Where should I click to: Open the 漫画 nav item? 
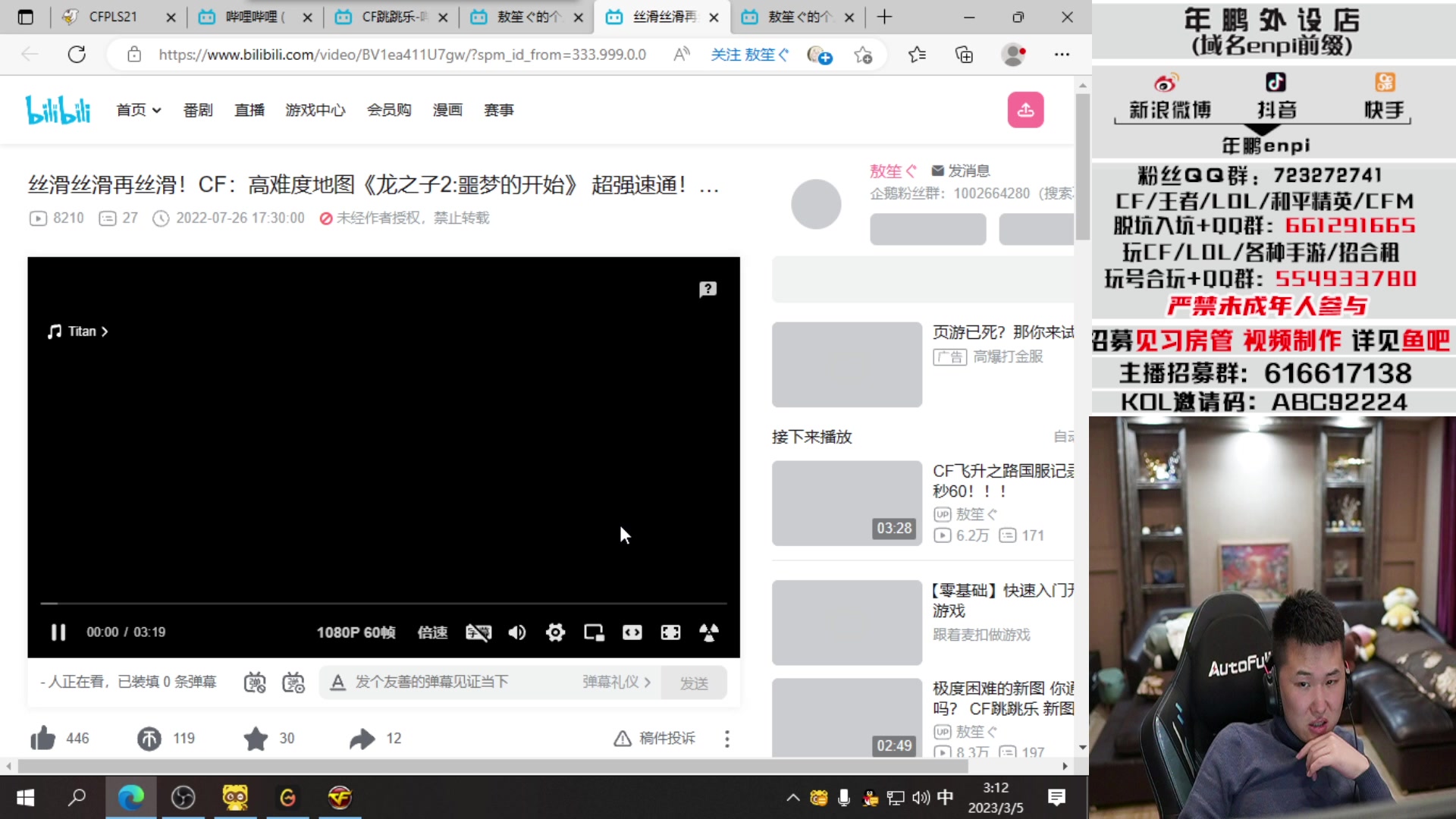click(x=447, y=110)
